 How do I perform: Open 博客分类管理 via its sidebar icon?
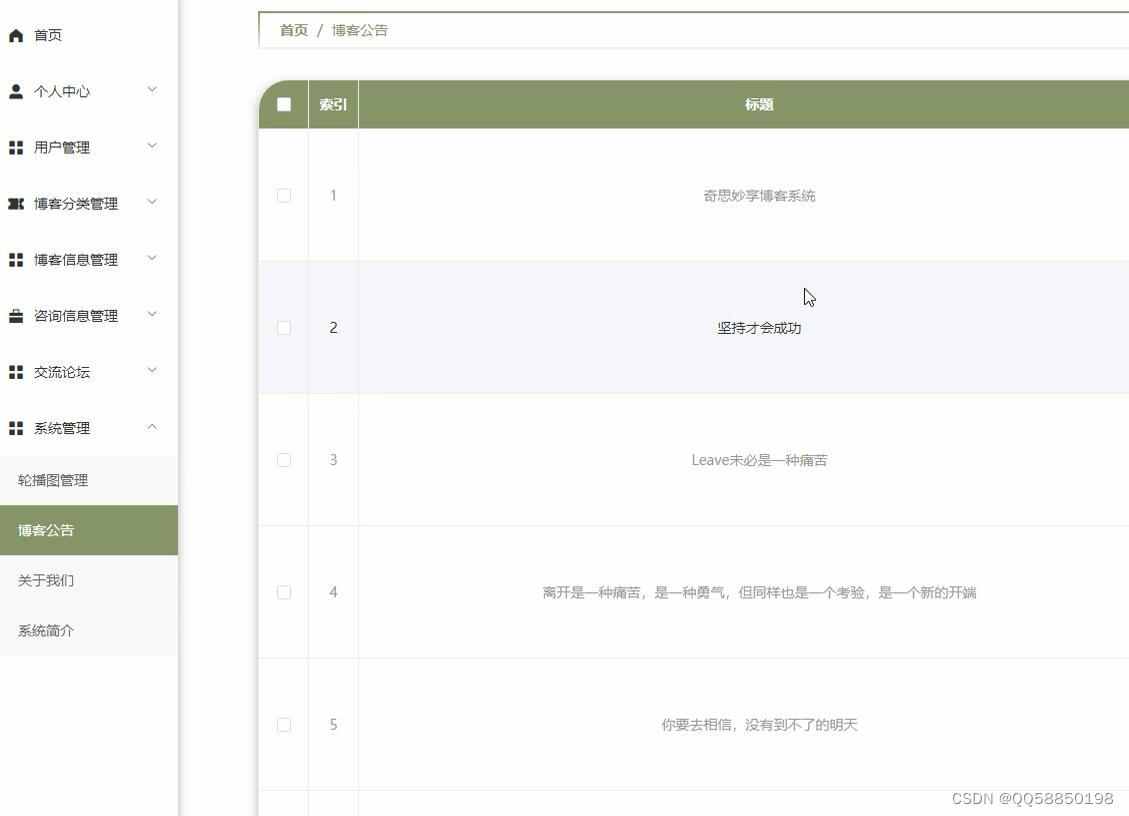(x=15, y=202)
